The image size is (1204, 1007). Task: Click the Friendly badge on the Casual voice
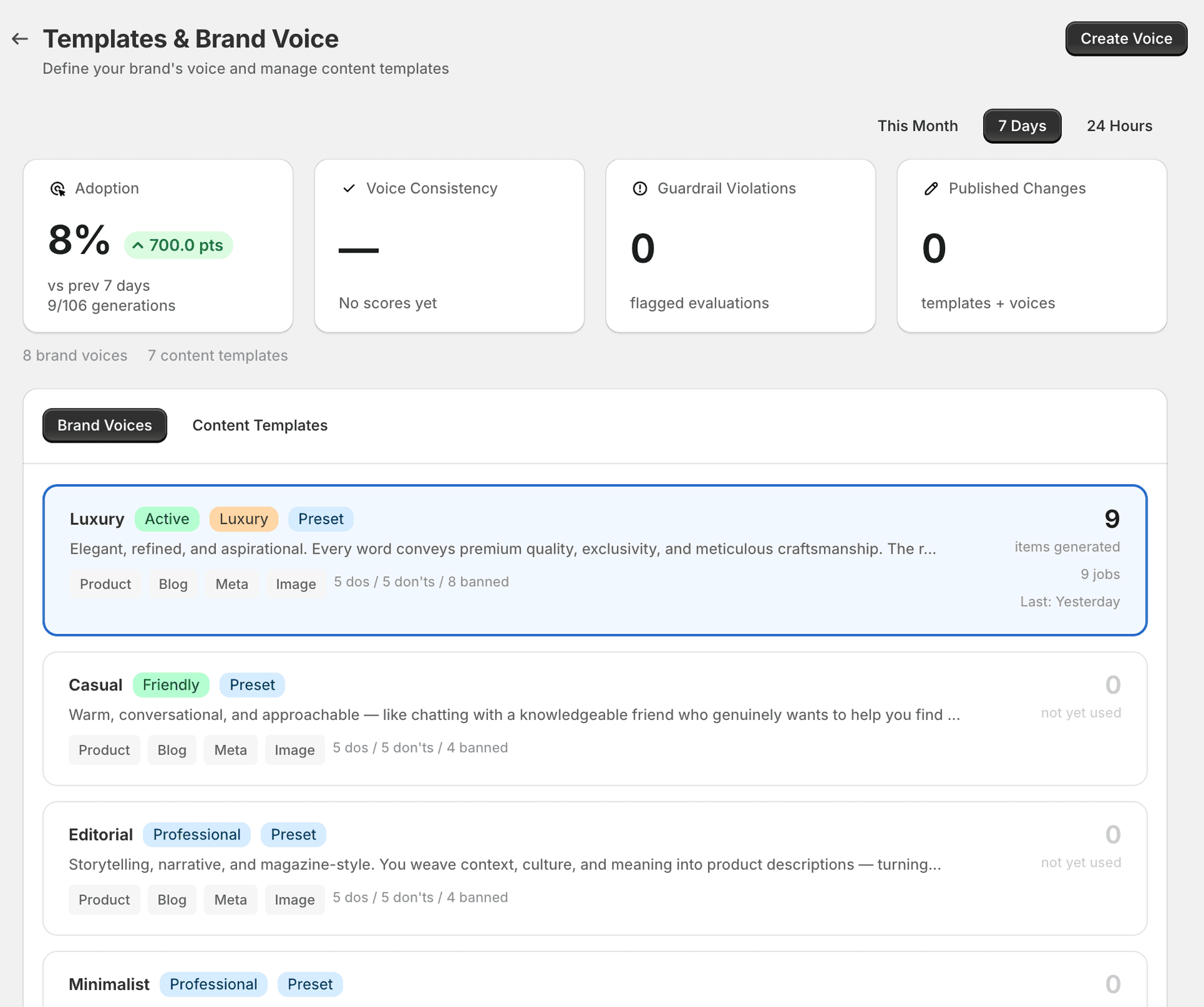(x=171, y=685)
